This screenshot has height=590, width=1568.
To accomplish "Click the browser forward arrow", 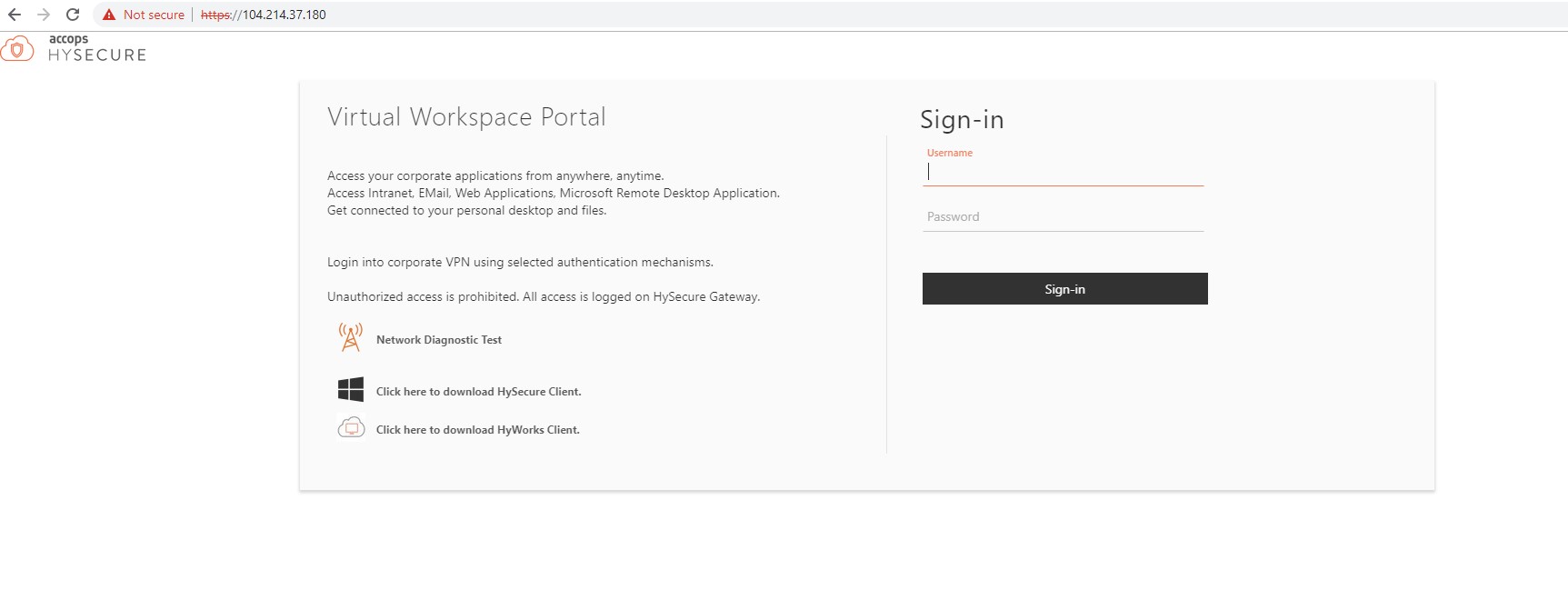I will pyautogui.click(x=44, y=15).
